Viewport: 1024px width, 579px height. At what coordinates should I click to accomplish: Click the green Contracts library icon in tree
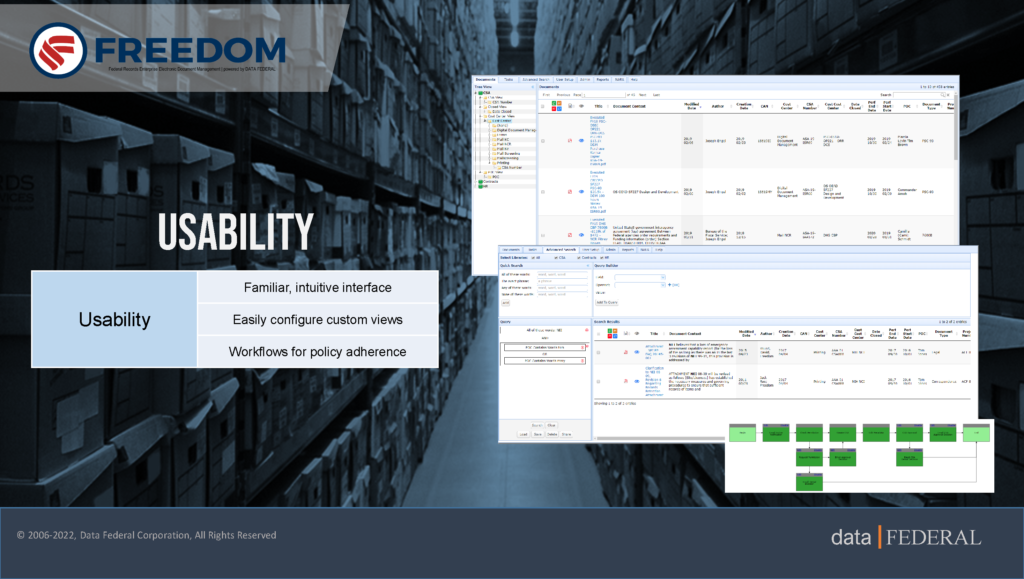(x=480, y=181)
